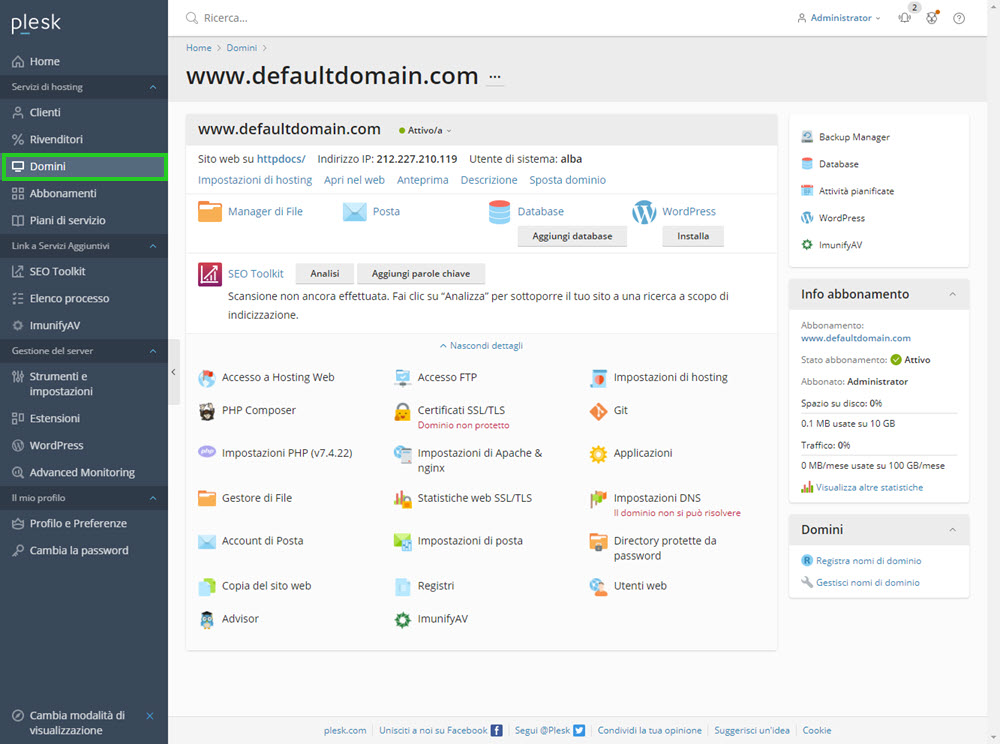Click the Manager di File folder icon

[210, 212]
